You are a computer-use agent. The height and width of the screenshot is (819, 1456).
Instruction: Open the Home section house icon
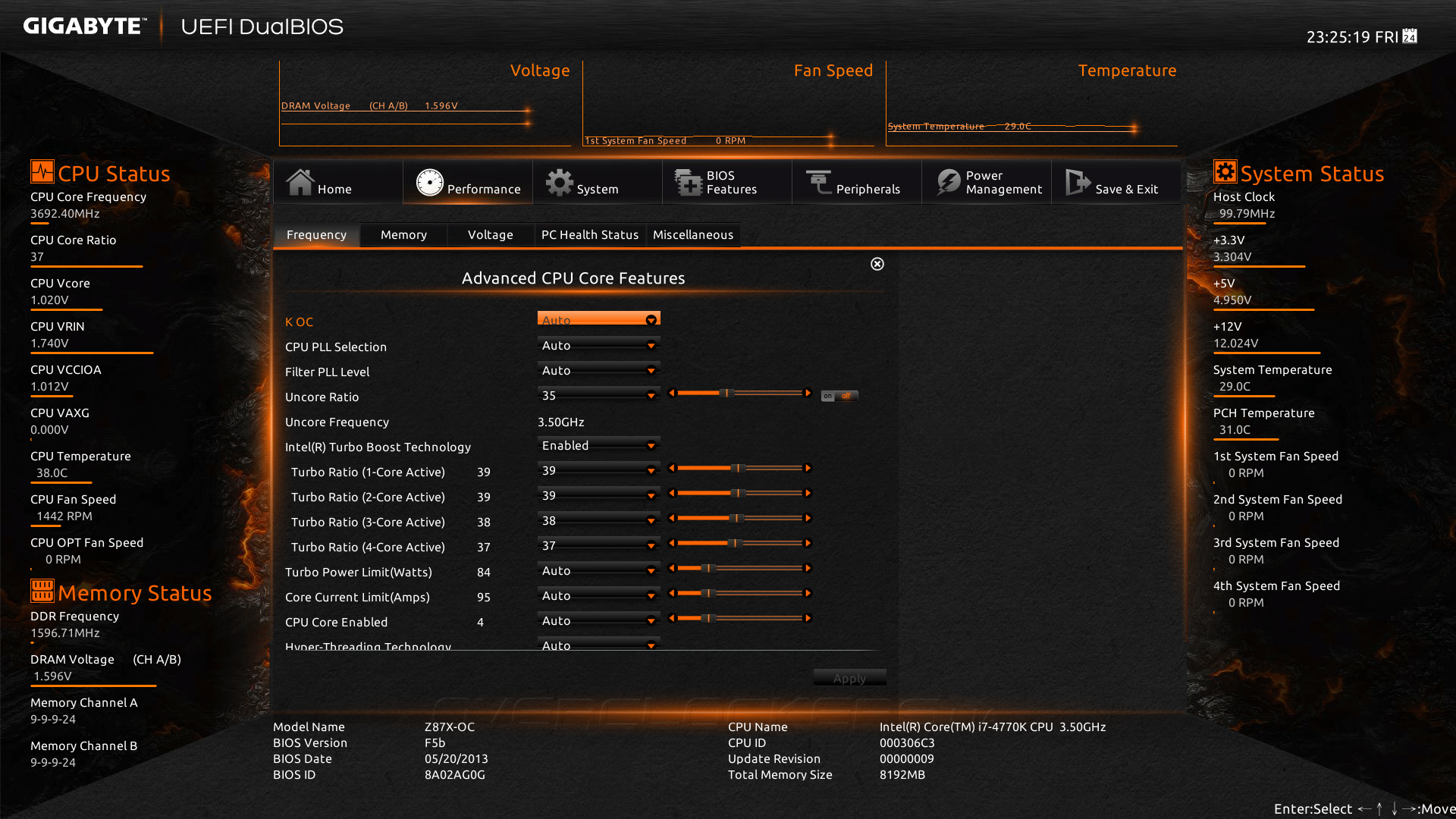pyautogui.click(x=300, y=182)
